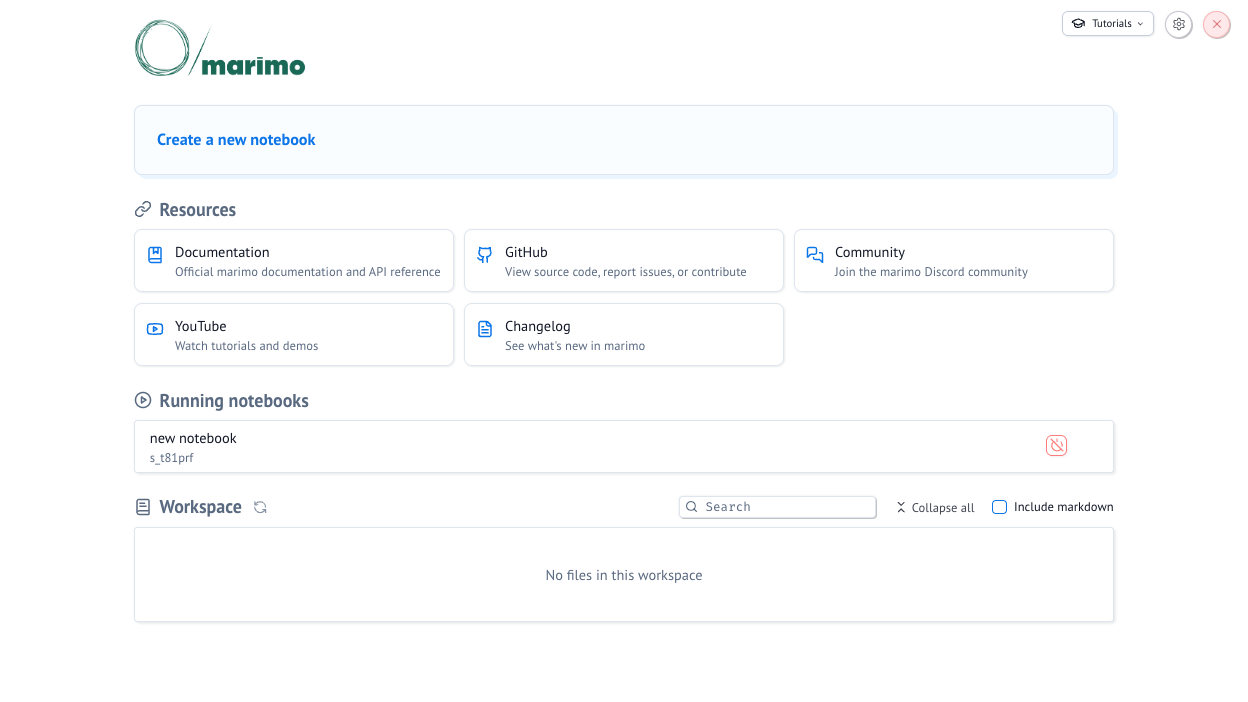Click the Changelog file icon
The image size is (1248, 702).
pyautogui.click(x=485, y=329)
